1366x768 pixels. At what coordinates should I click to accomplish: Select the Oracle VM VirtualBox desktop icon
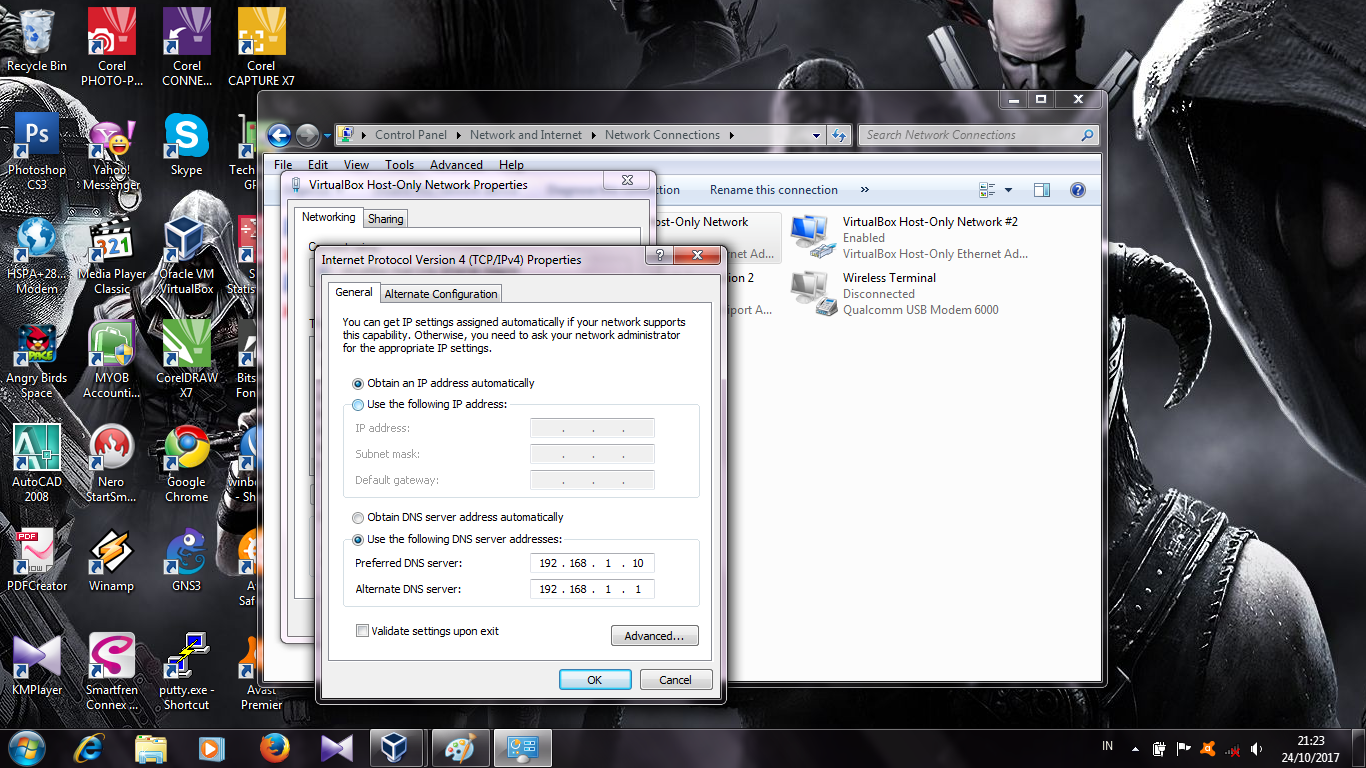tap(187, 255)
